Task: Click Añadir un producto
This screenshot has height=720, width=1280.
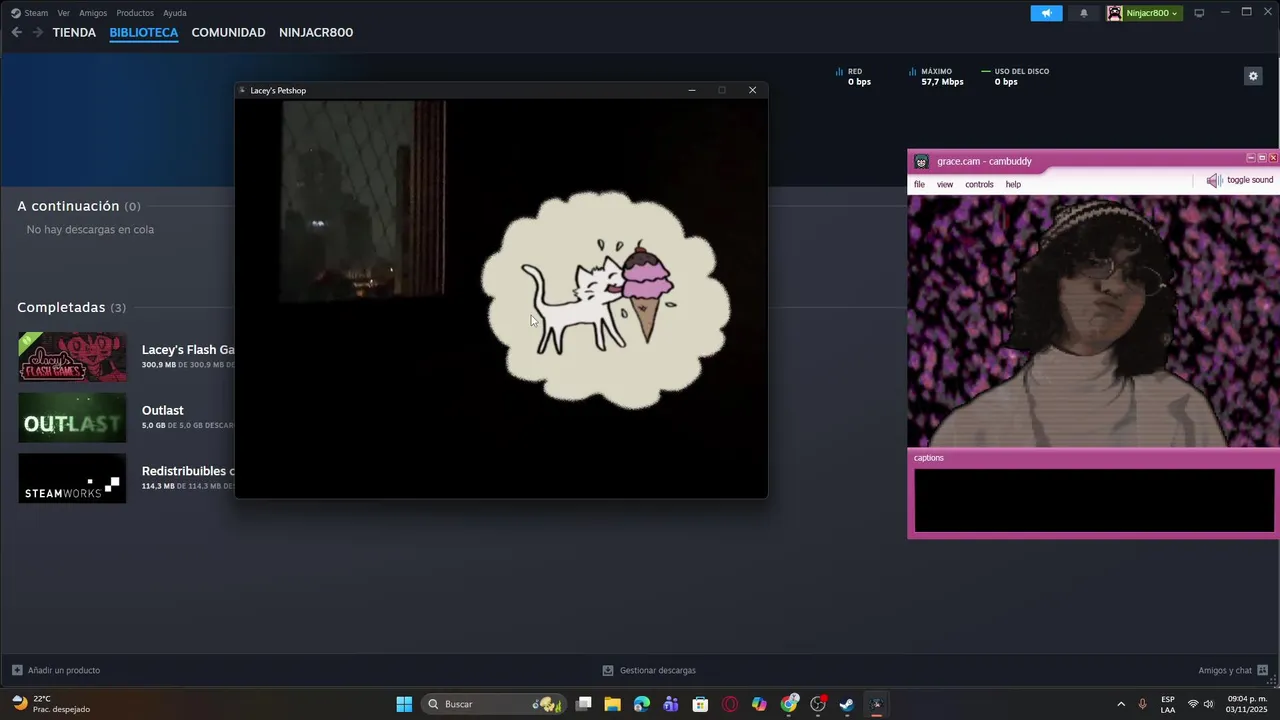Action: [x=56, y=670]
